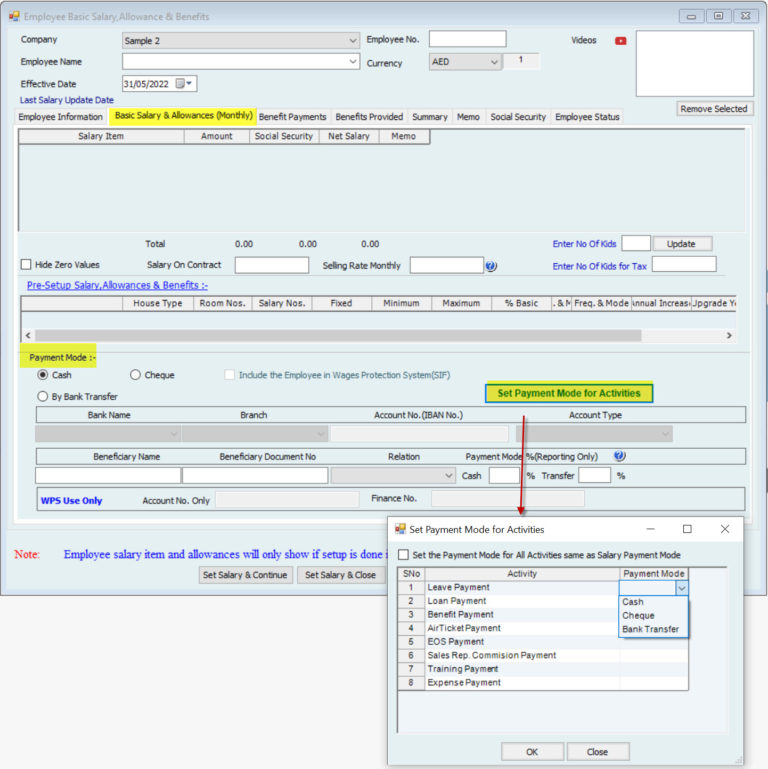Click the Set Payment Mode dialog title icon
This screenshot has width=768, height=769.
click(401, 529)
